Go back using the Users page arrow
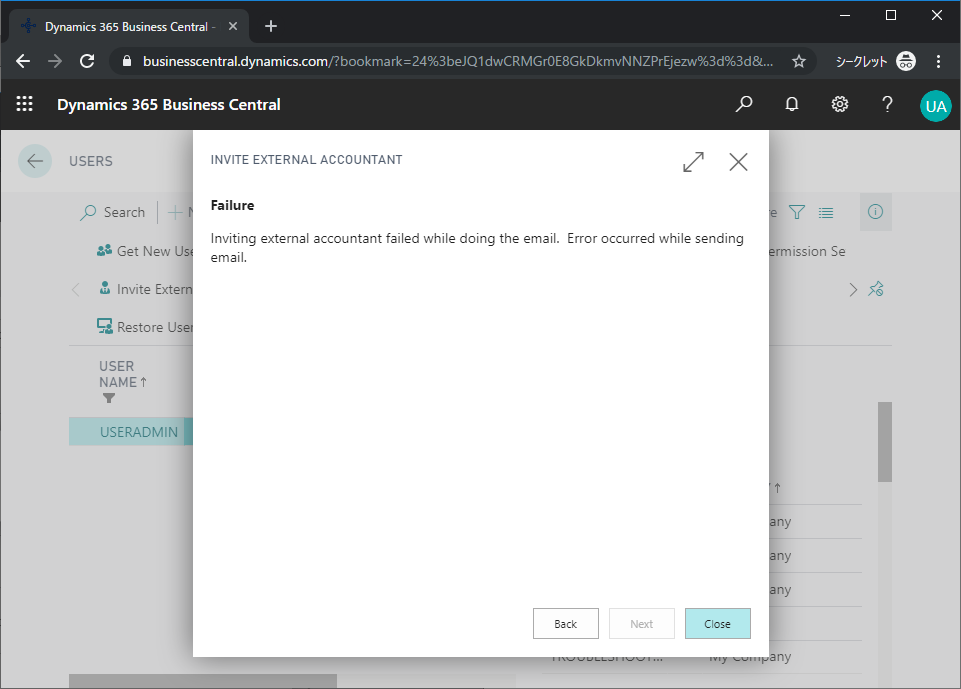The height and width of the screenshot is (689, 961). pos(35,161)
